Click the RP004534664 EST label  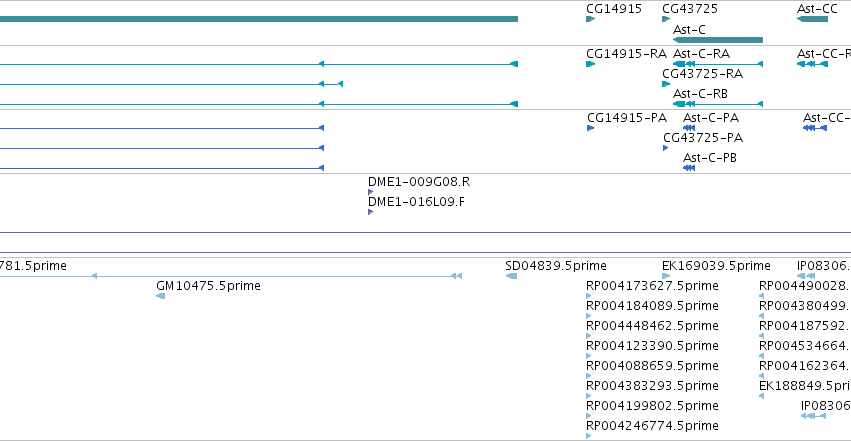pos(805,346)
